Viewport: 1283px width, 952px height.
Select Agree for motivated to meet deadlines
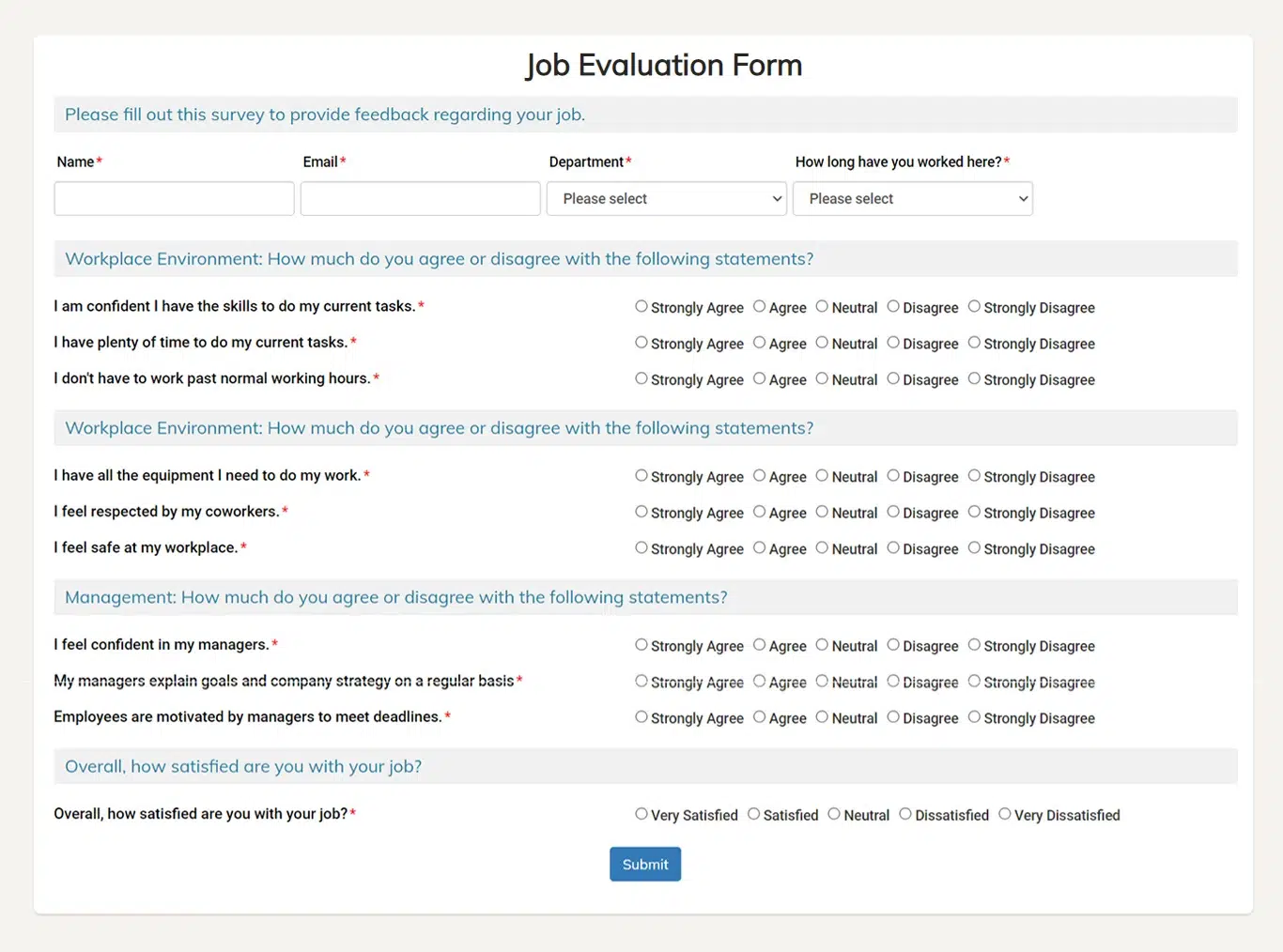tap(759, 717)
